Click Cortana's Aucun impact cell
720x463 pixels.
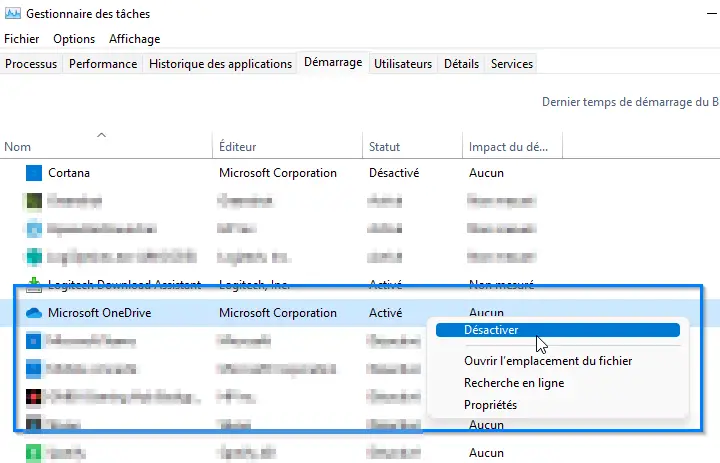pos(486,173)
